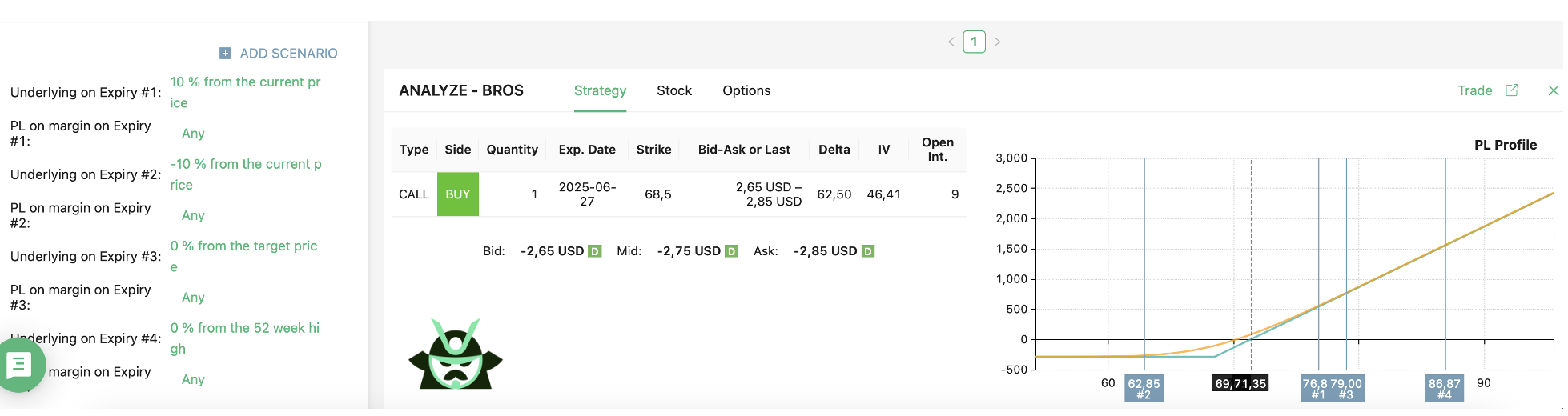Open the chat widget bubble icon
1568x416 pixels.
[19, 366]
